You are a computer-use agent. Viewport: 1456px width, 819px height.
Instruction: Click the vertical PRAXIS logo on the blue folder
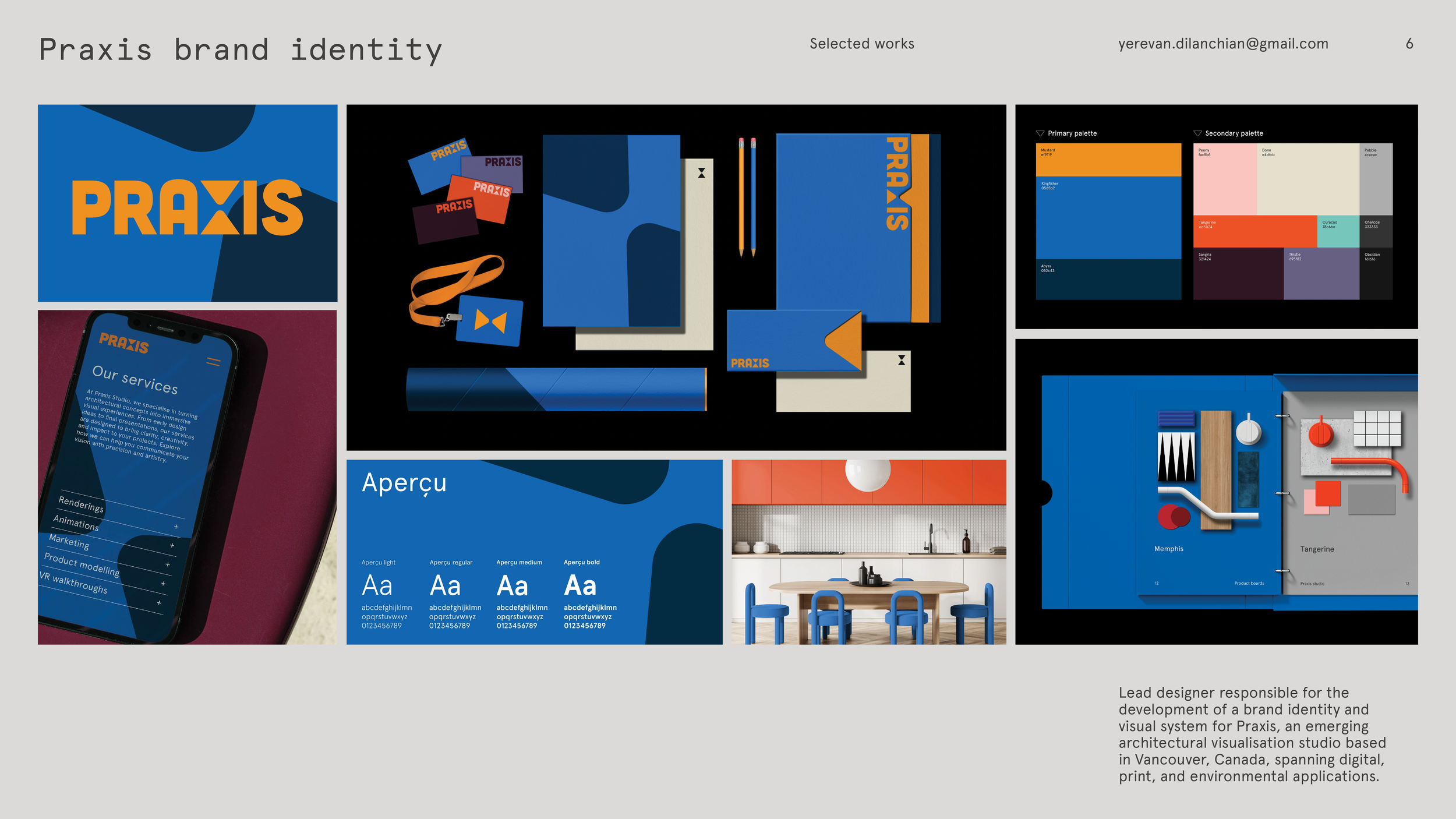[x=897, y=183]
